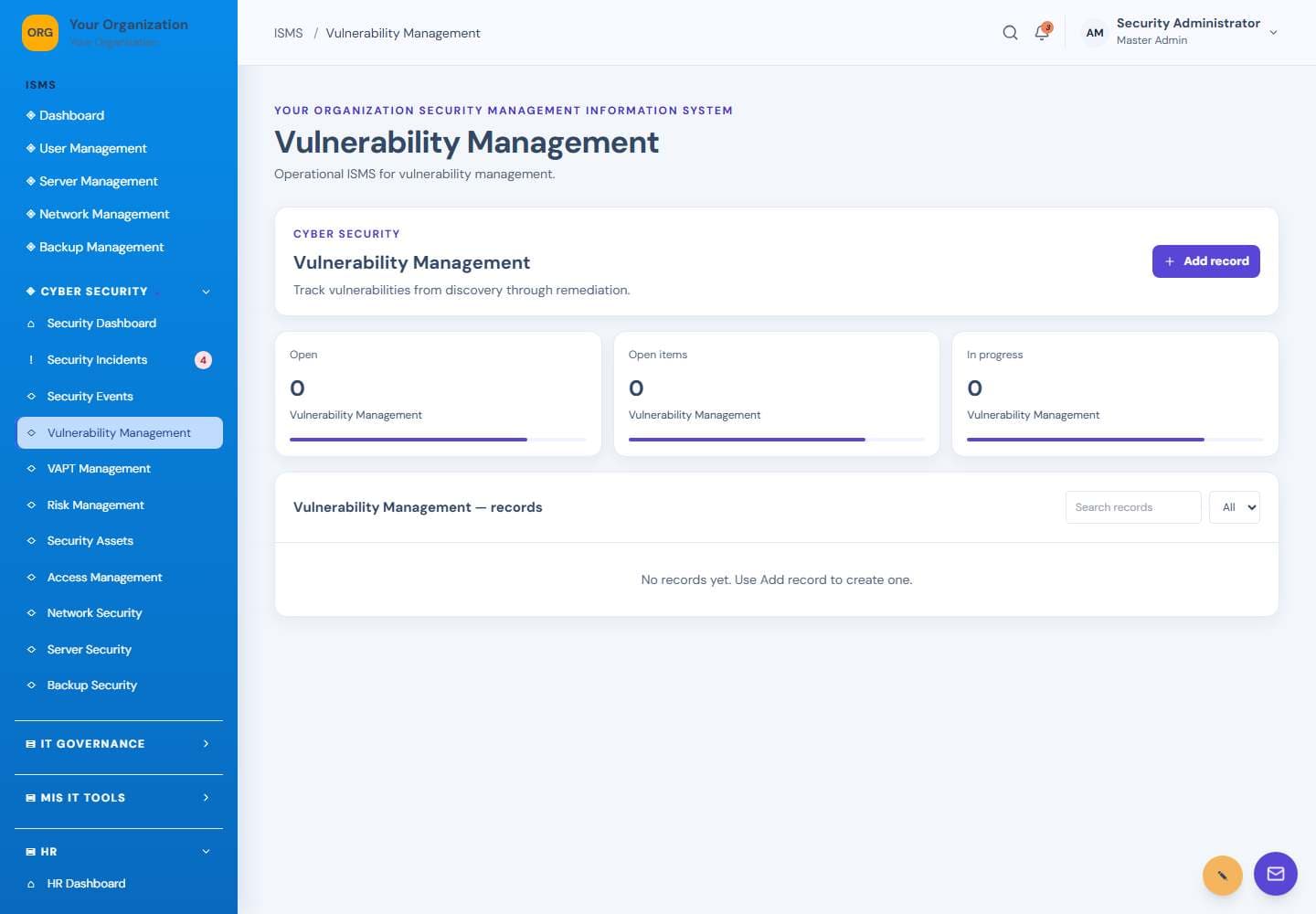Viewport: 1316px width, 914px height.
Task: Click the diamond icon beside VAPT Management
Action: point(31,469)
